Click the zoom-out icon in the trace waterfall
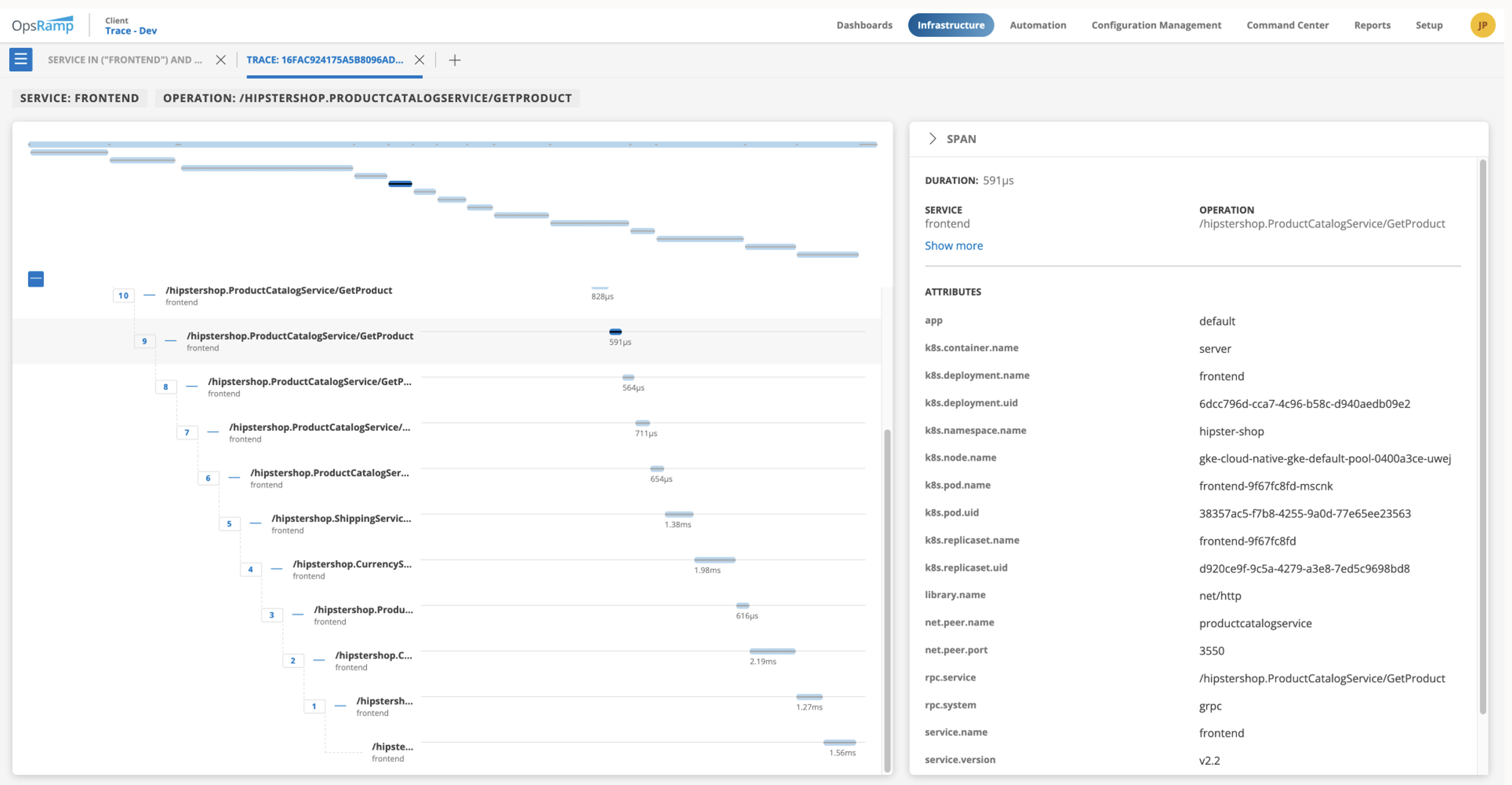The width and height of the screenshot is (1512, 785). click(36, 279)
